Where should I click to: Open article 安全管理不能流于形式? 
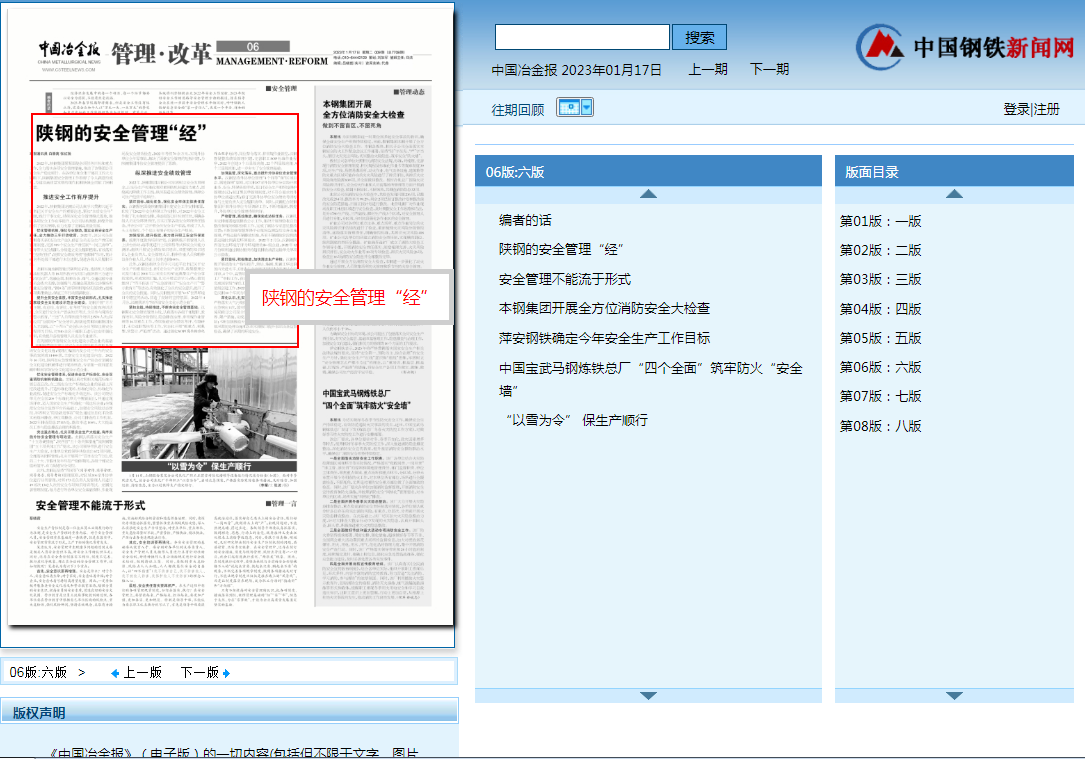[565, 279]
